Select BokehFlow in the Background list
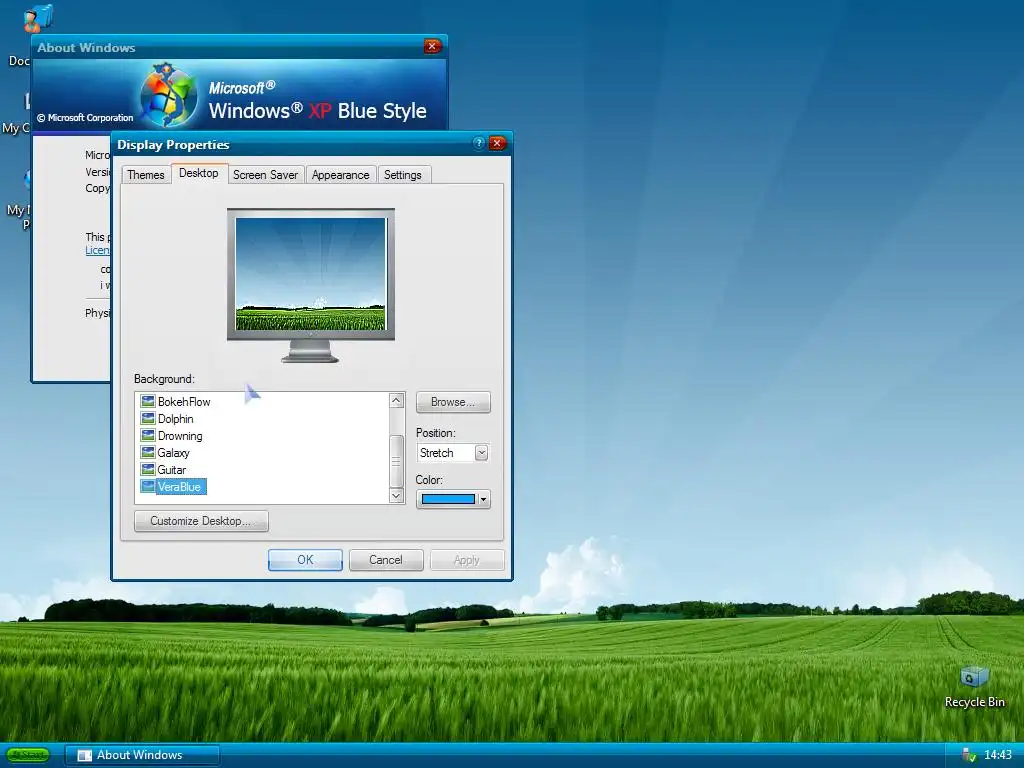The width and height of the screenshot is (1024, 768). point(184,402)
